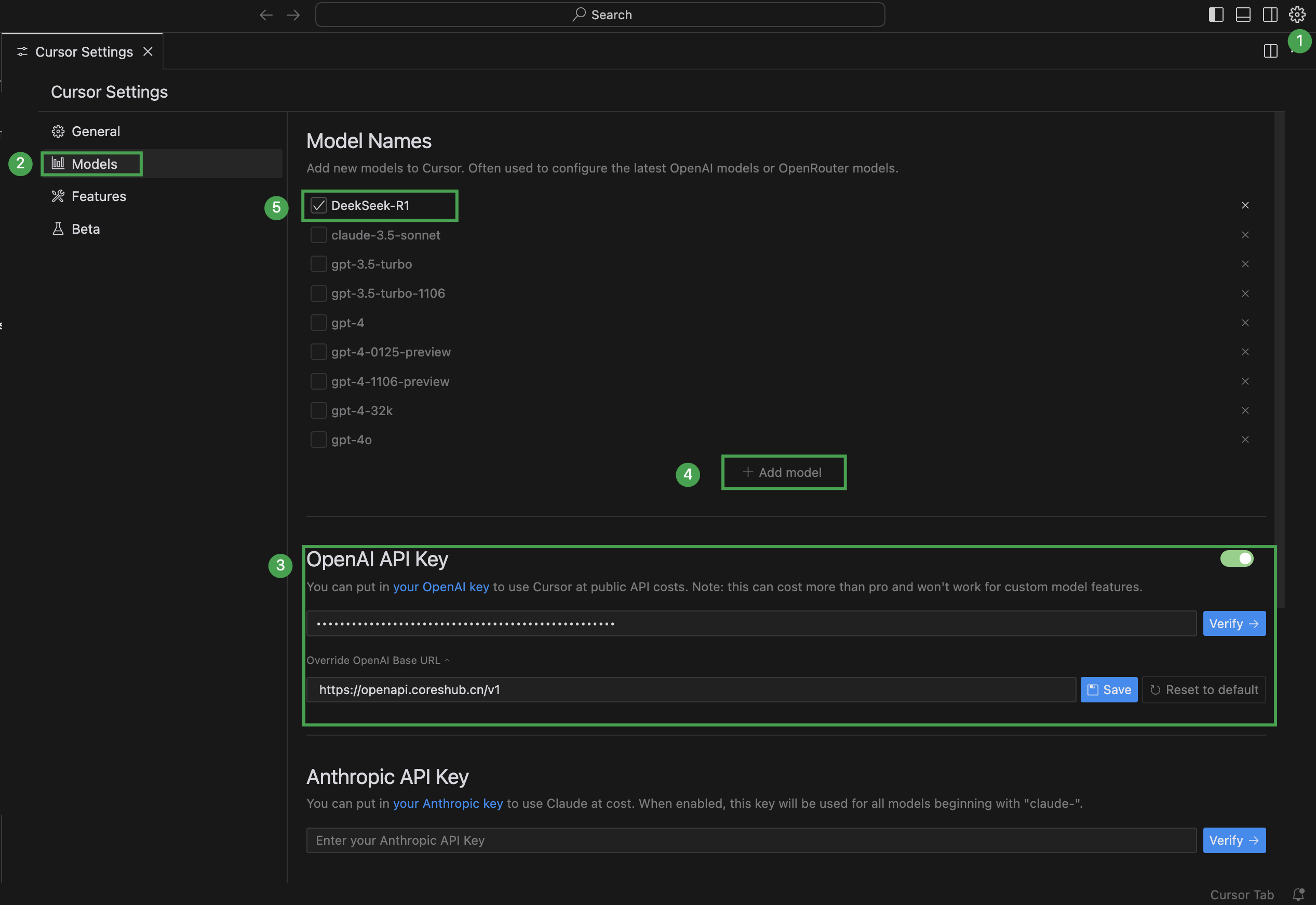The image size is (1316, 905).
Task: Verify the Anthropic API key
Action: click(1234, 841)
